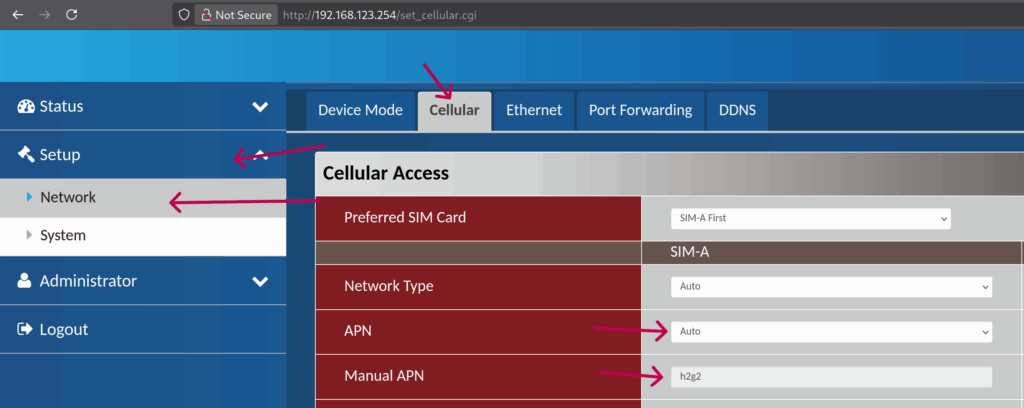Click the Not Secure padlock icon

click(205, 15)
